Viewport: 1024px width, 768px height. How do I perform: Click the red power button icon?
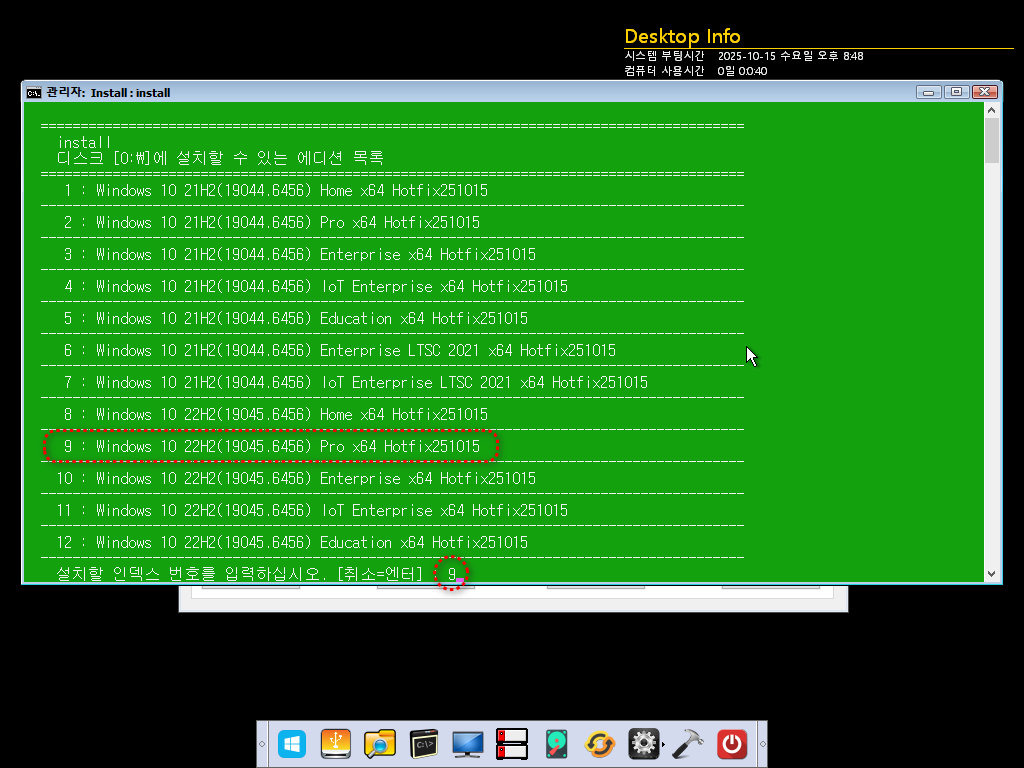click(x=731, y=744)
